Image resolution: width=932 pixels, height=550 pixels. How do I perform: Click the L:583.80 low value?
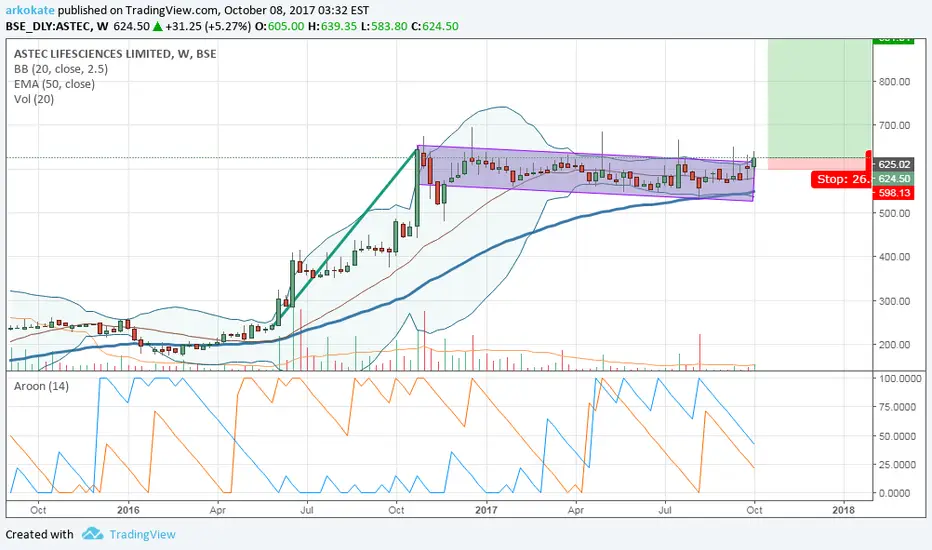(384, 26)
